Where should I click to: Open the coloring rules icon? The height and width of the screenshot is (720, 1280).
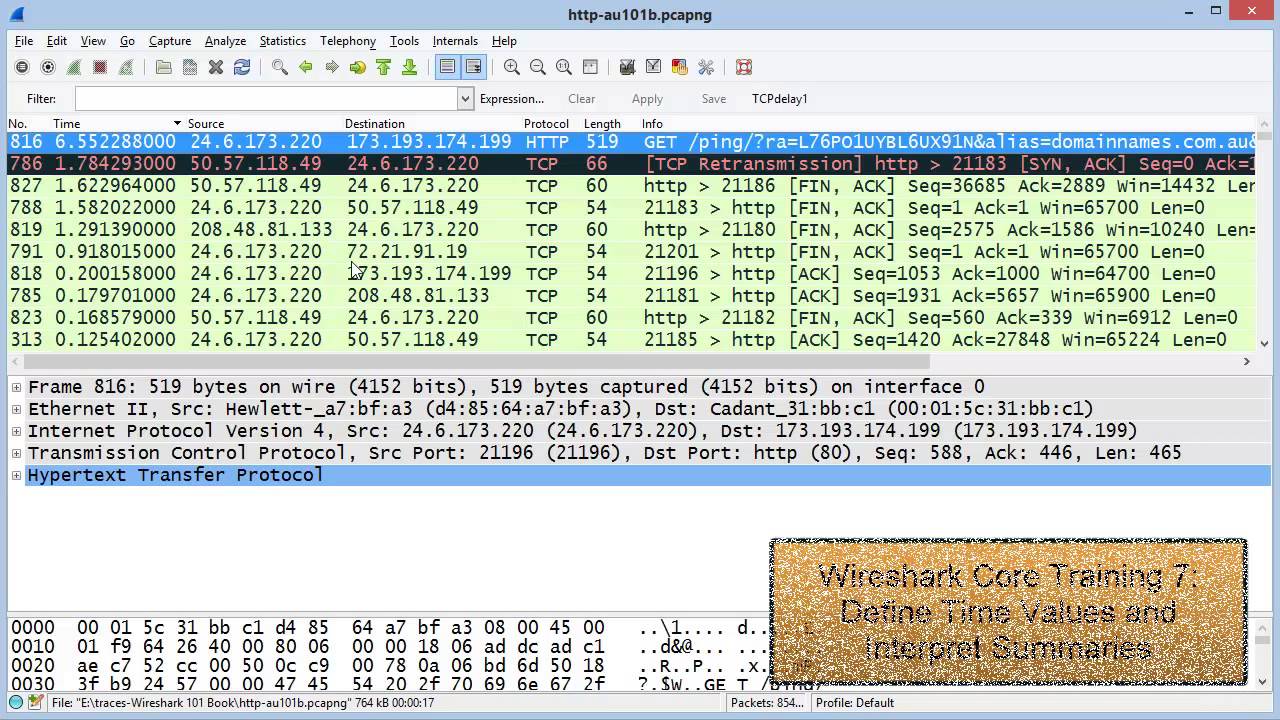(680, 67)
